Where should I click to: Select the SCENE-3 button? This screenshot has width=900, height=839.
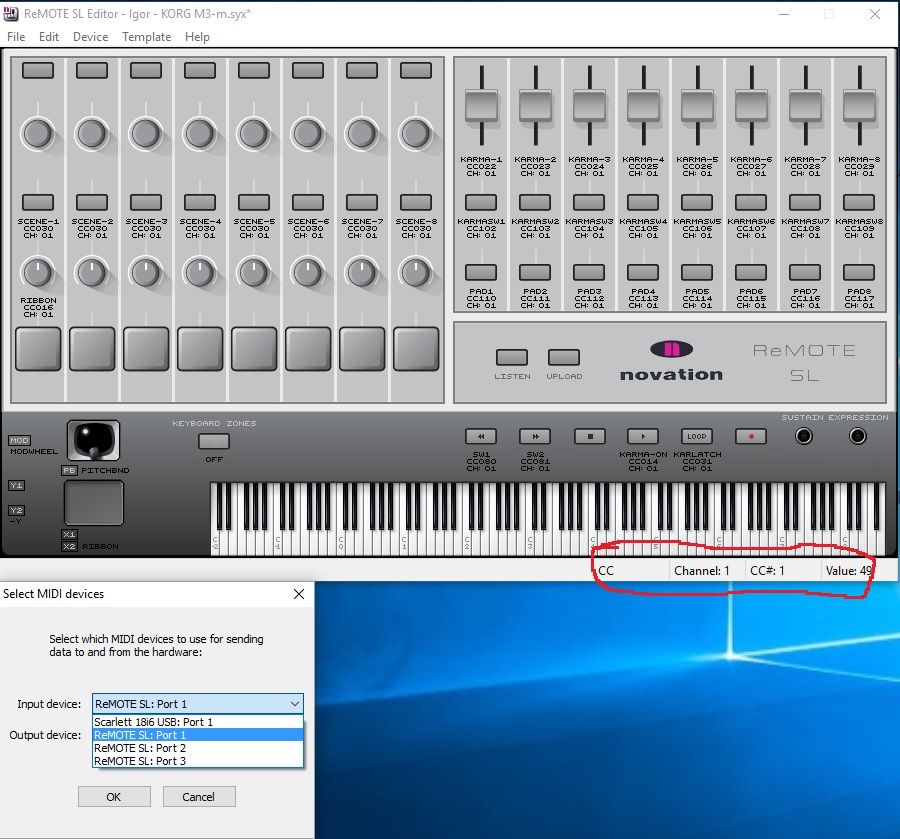[146, 203]
